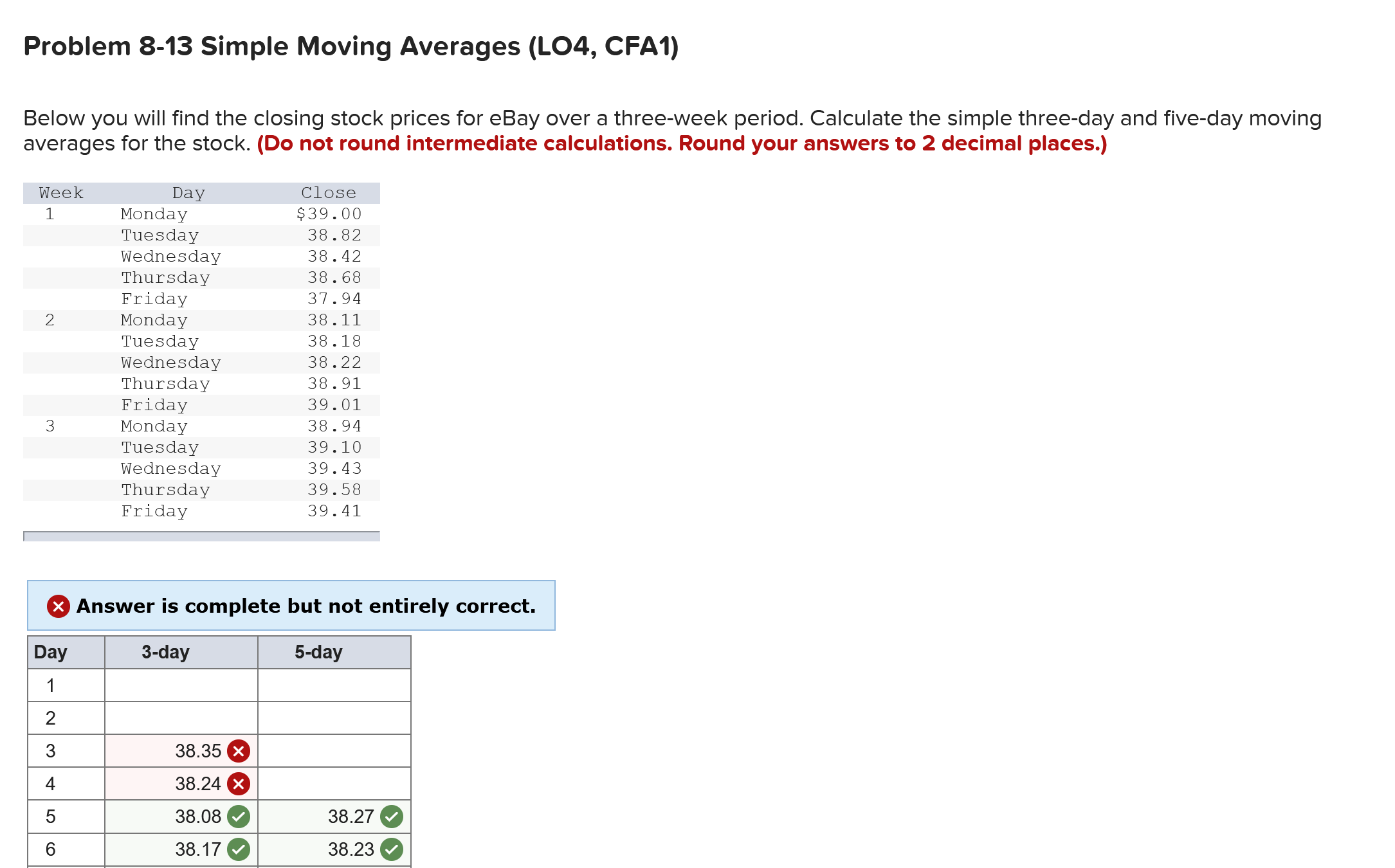Select the empty 3-day cell for Day 1
This screenshot has width=1395, height=868.
click(x=180, y=685)
